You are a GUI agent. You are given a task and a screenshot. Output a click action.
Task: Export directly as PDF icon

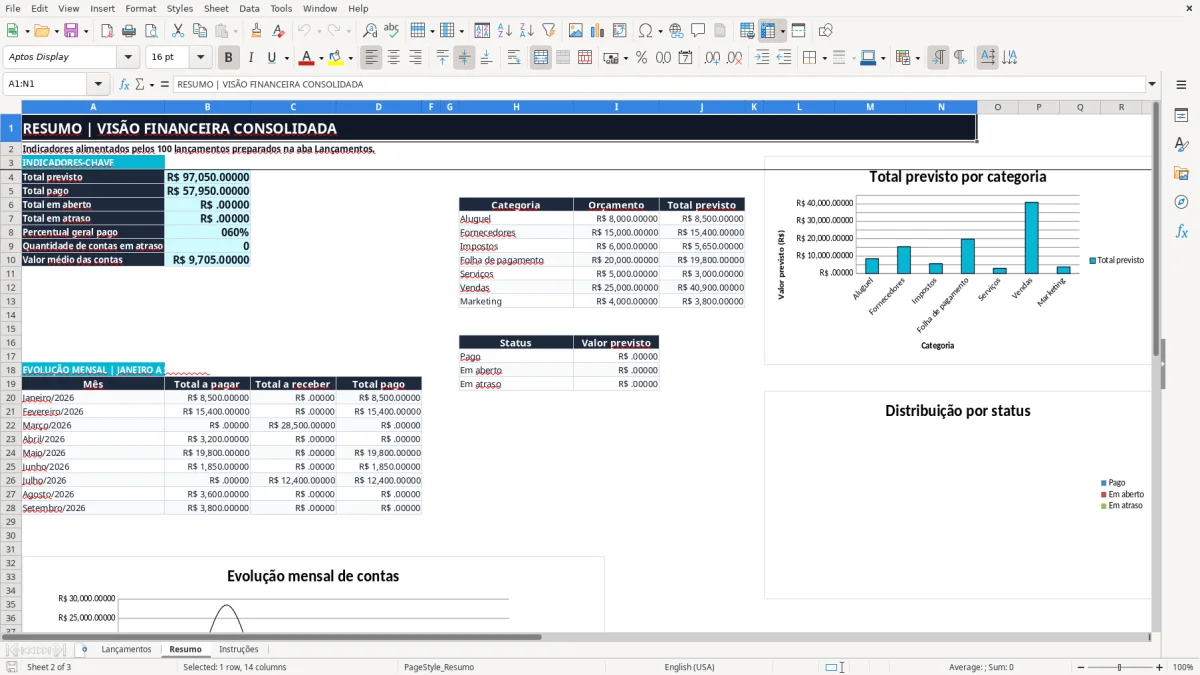107,31
